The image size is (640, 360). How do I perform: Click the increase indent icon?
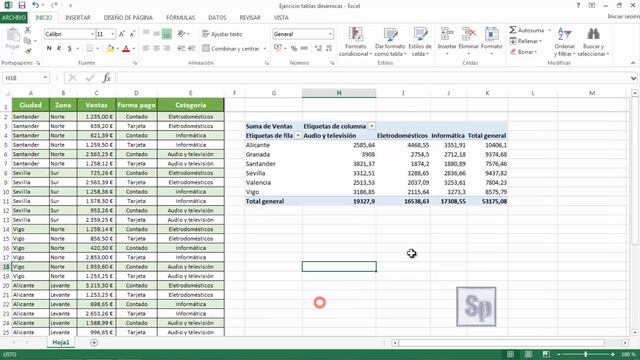click(x=191, y=48)
